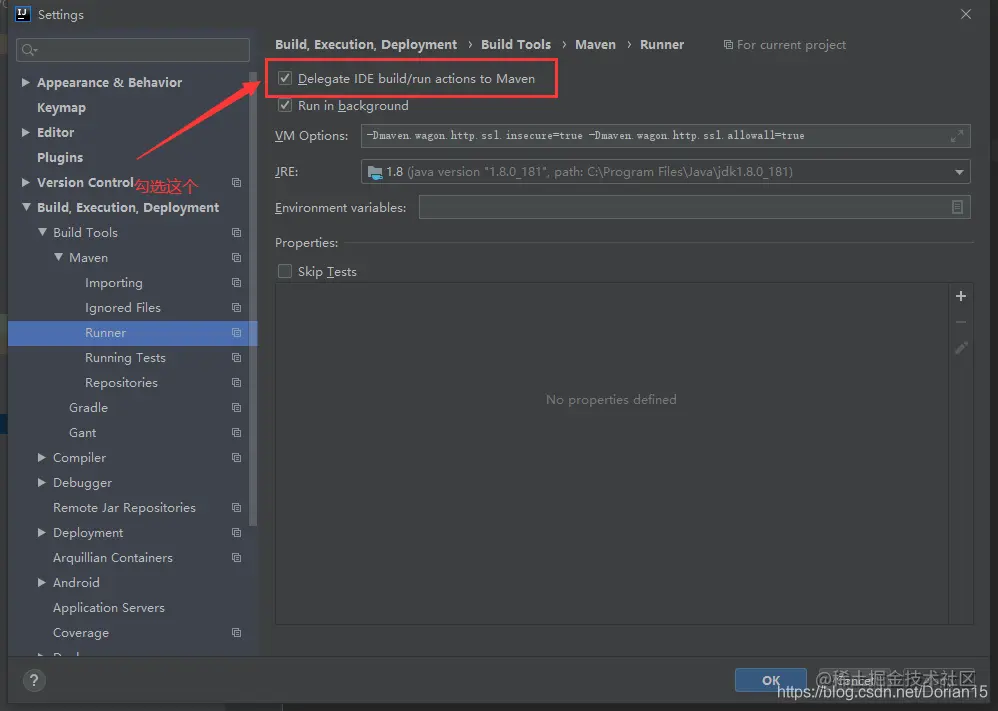Expand the Android node

[x=41, y=582]
